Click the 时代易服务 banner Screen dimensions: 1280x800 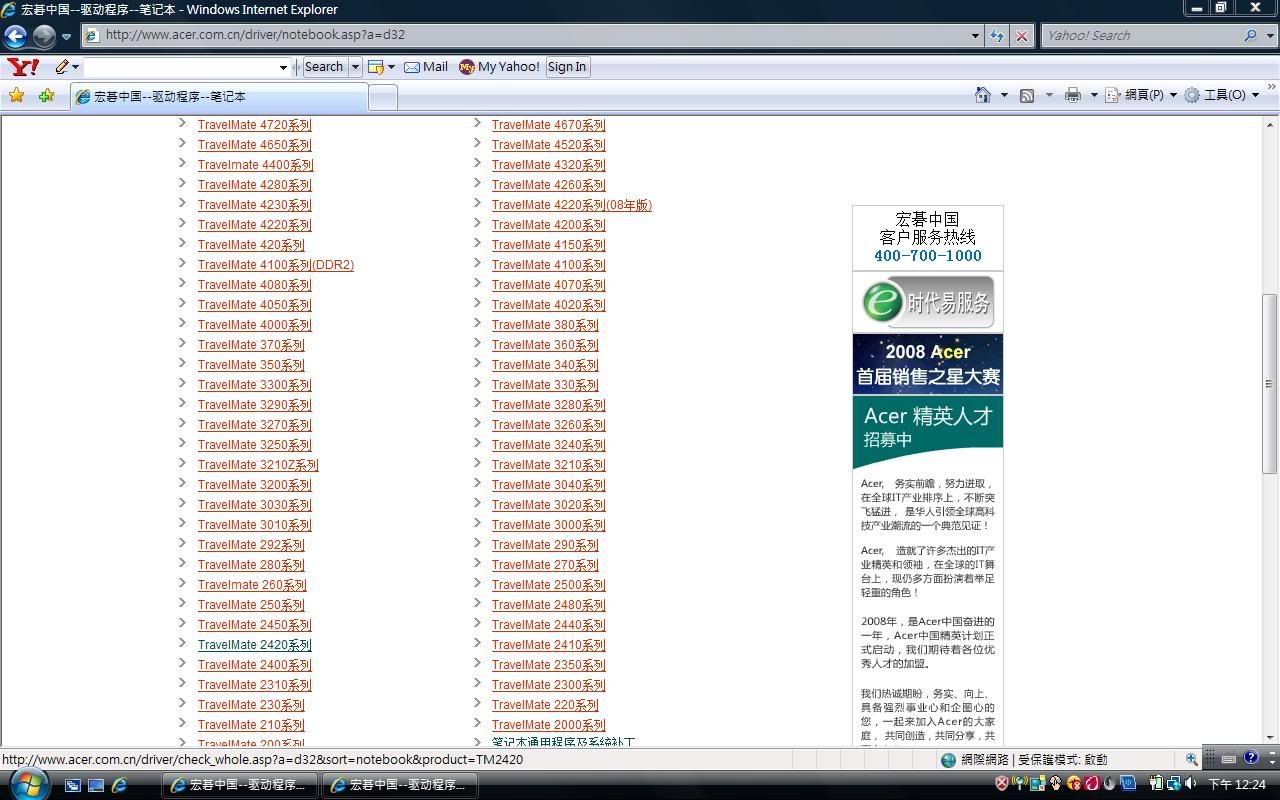point(927,302)
